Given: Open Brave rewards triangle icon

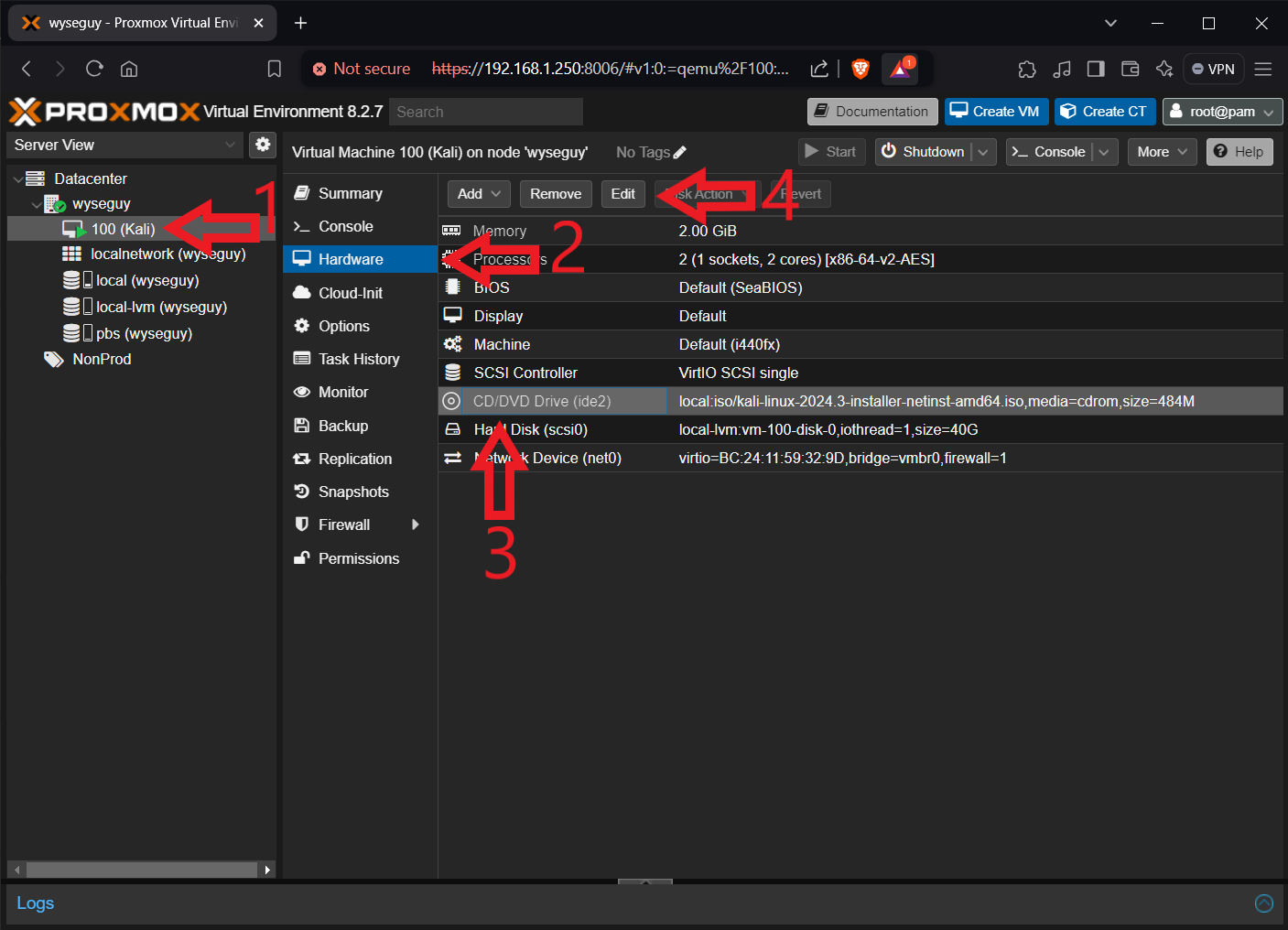Looking at the screenshot, I should pos(901,69).
